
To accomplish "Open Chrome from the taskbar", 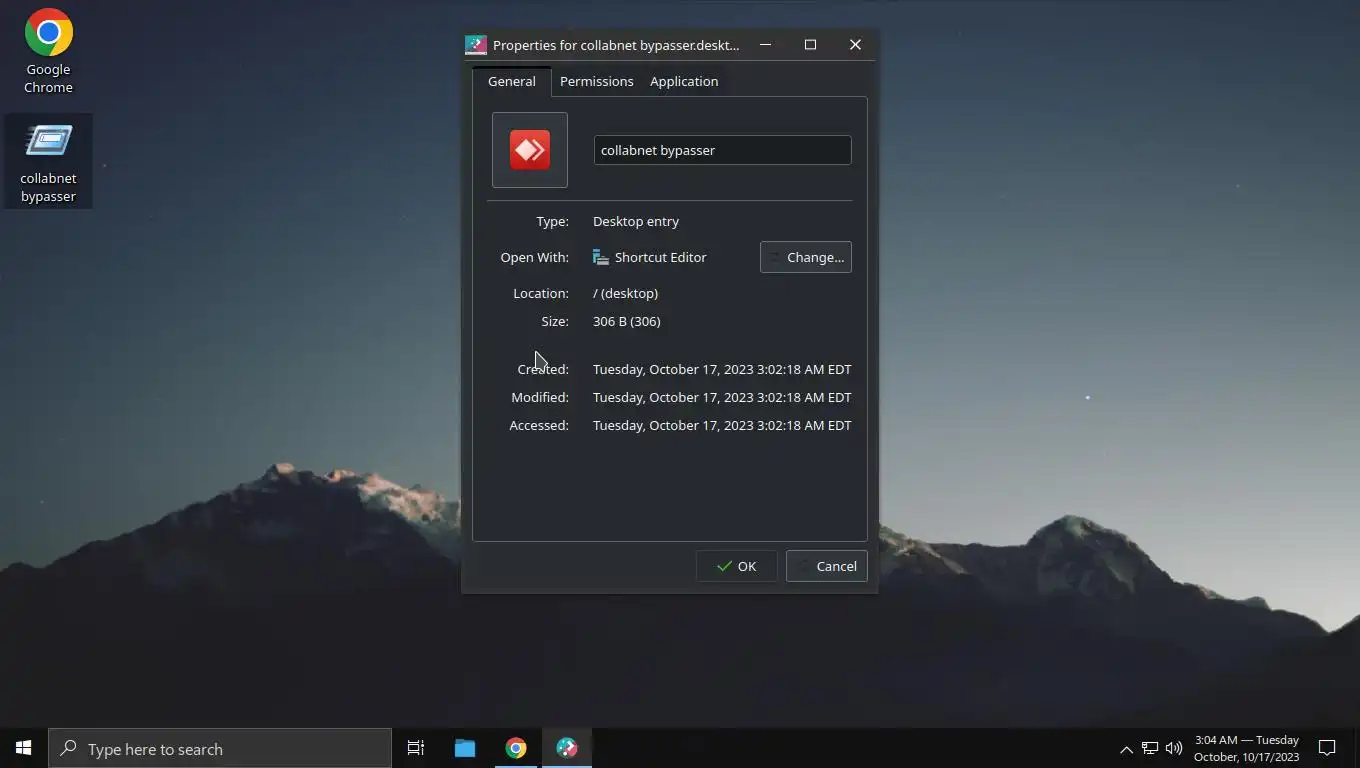I will pyautogui.click(x=516, y=748).
